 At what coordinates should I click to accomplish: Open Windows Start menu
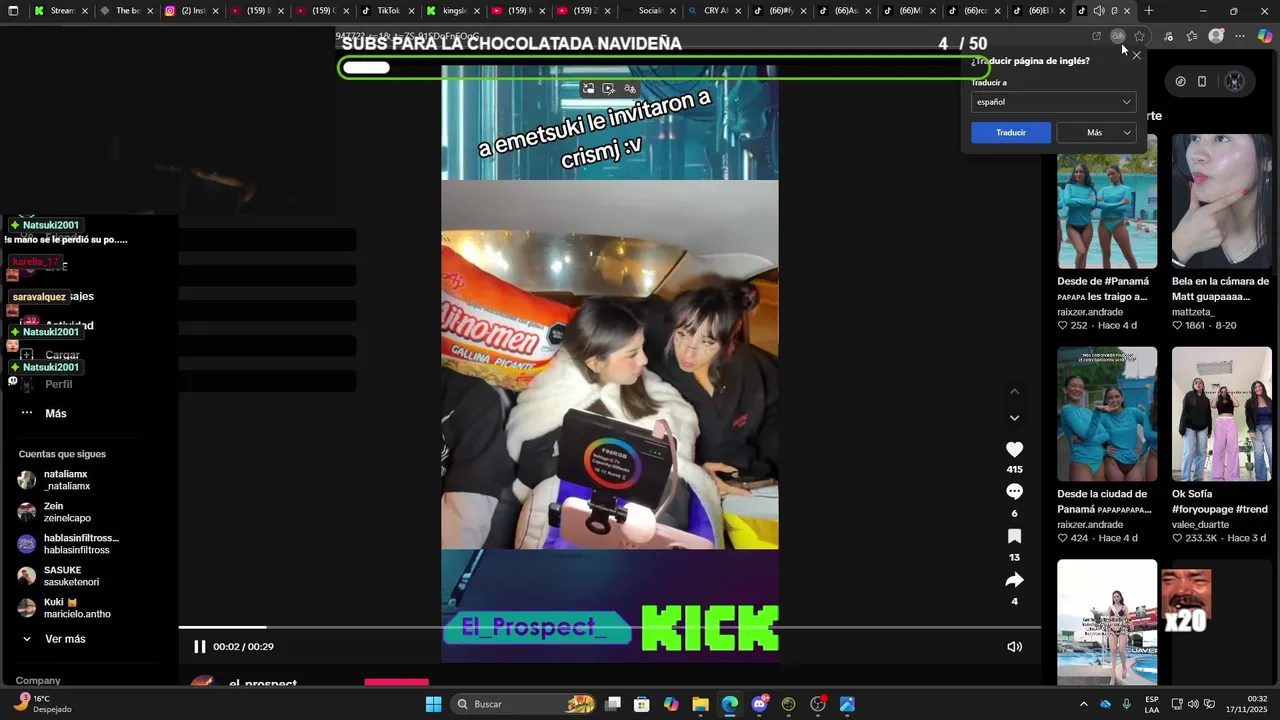[433, 704]
